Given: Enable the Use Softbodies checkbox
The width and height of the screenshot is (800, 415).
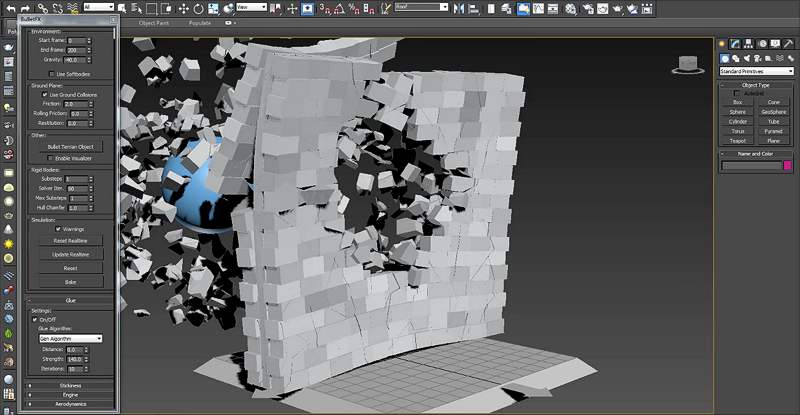Looking at the screenshot, I should 50,74.
